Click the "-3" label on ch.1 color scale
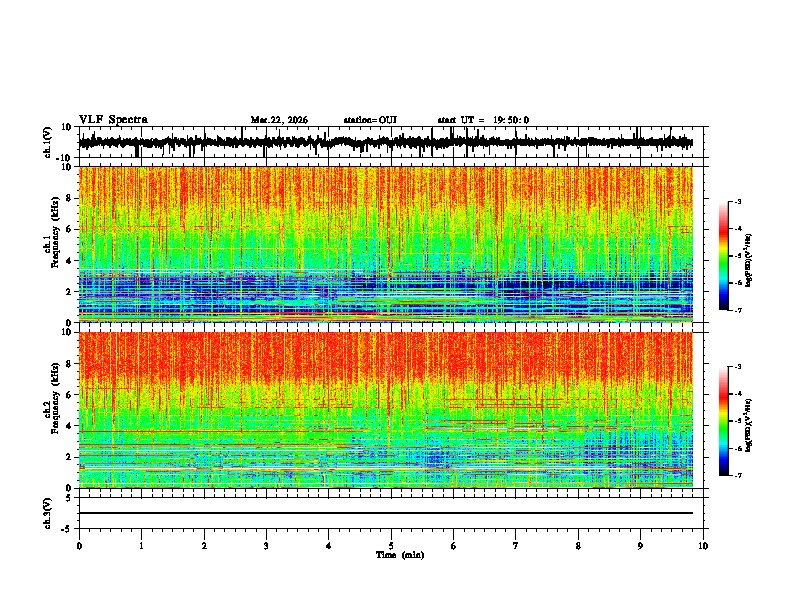 (x=738, y=201)
